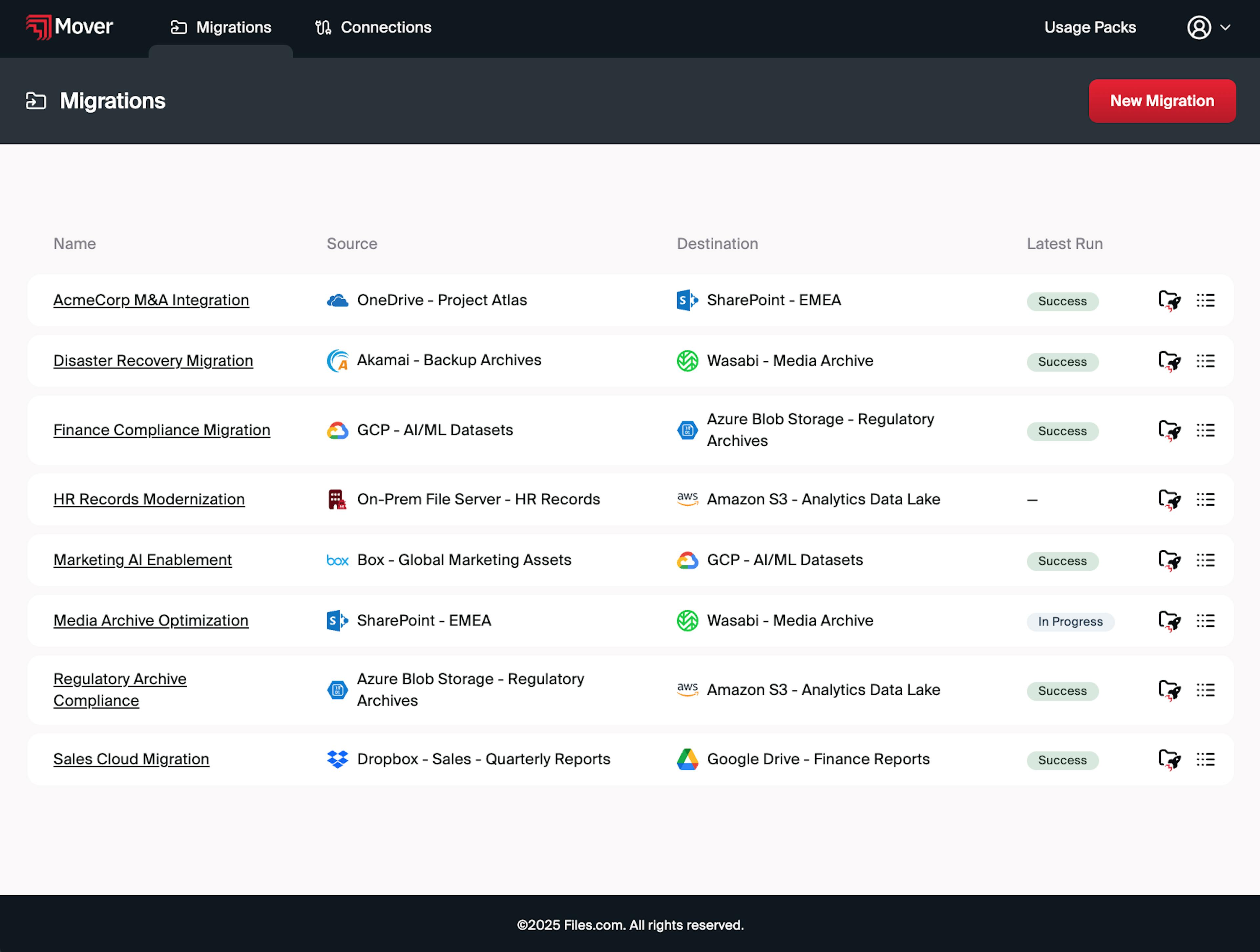Open HR Records Modernization link
This screenshot has height=952, width=1260.
(149, 499)
